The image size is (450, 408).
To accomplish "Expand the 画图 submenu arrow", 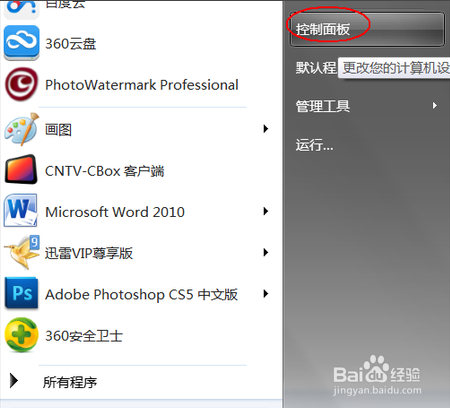I will (x=266, y=129).
